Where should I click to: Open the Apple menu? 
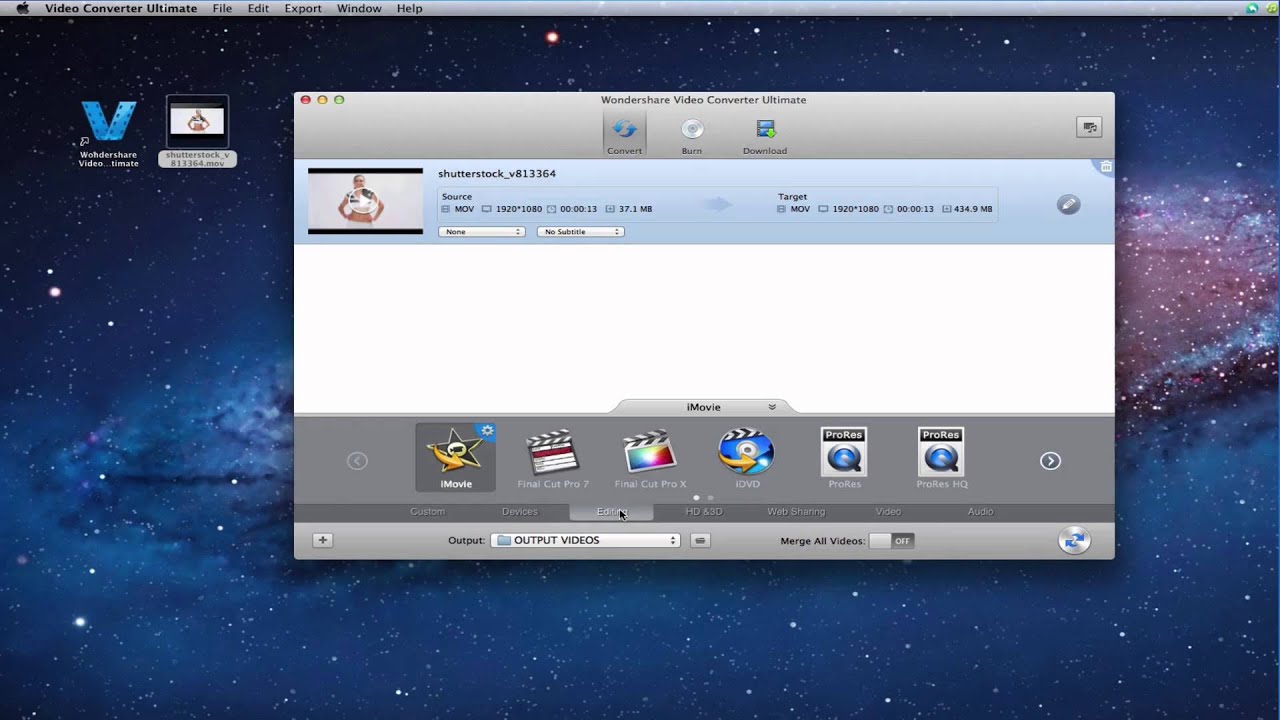[x=22, y=8]
